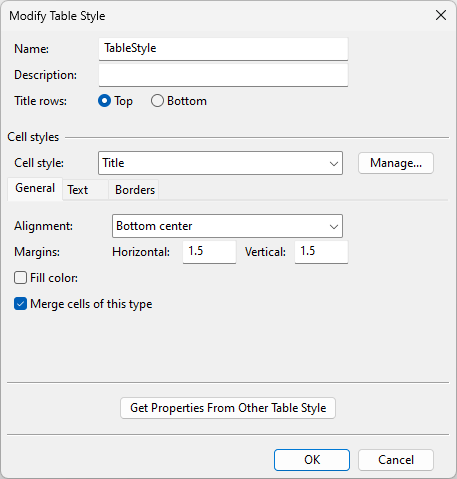Expand the Alignment dropdown showing Bottom center
This screenshot has width=457, height=479.
click(x=227, y=226)
